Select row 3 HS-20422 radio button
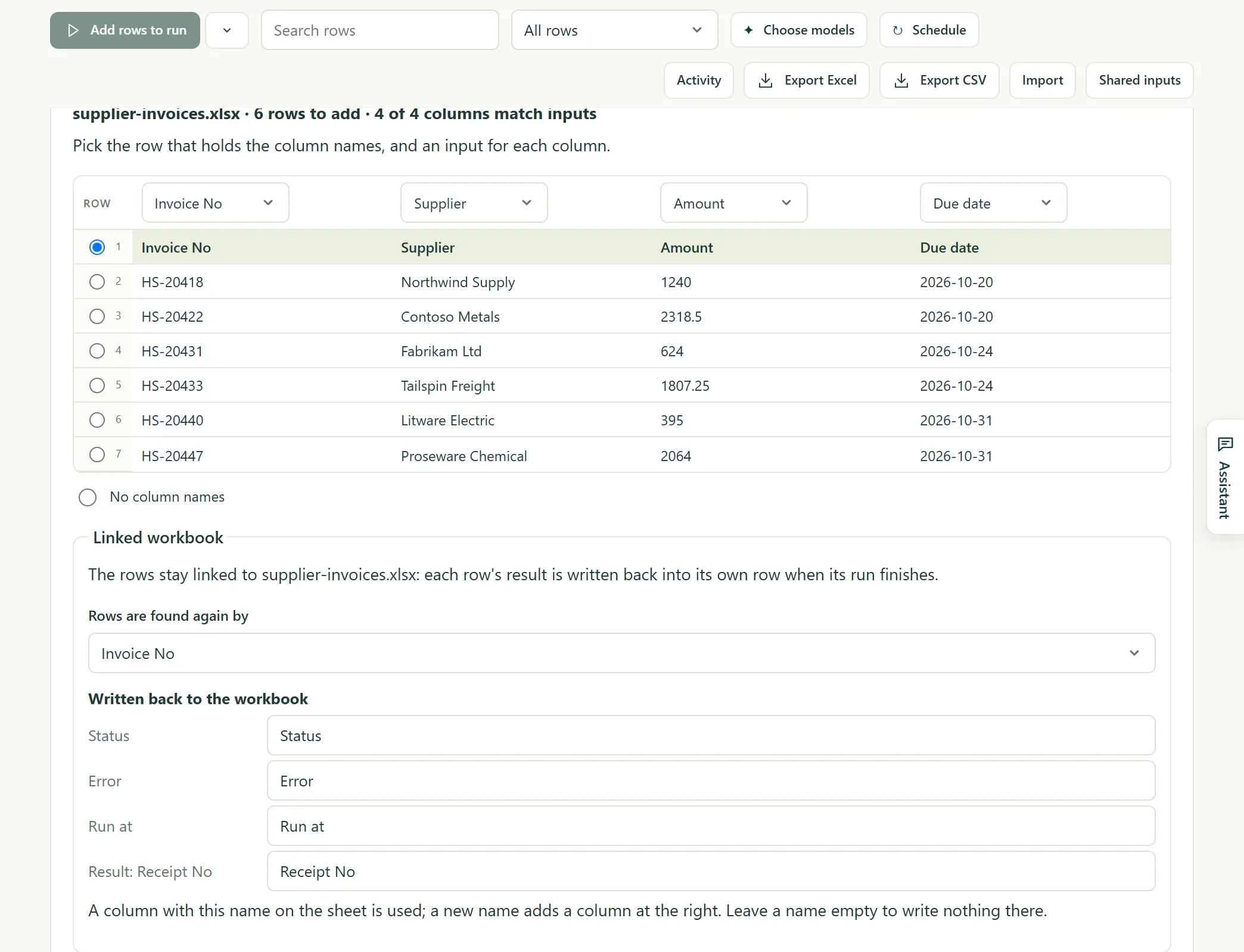 click(x=97, y=316)
